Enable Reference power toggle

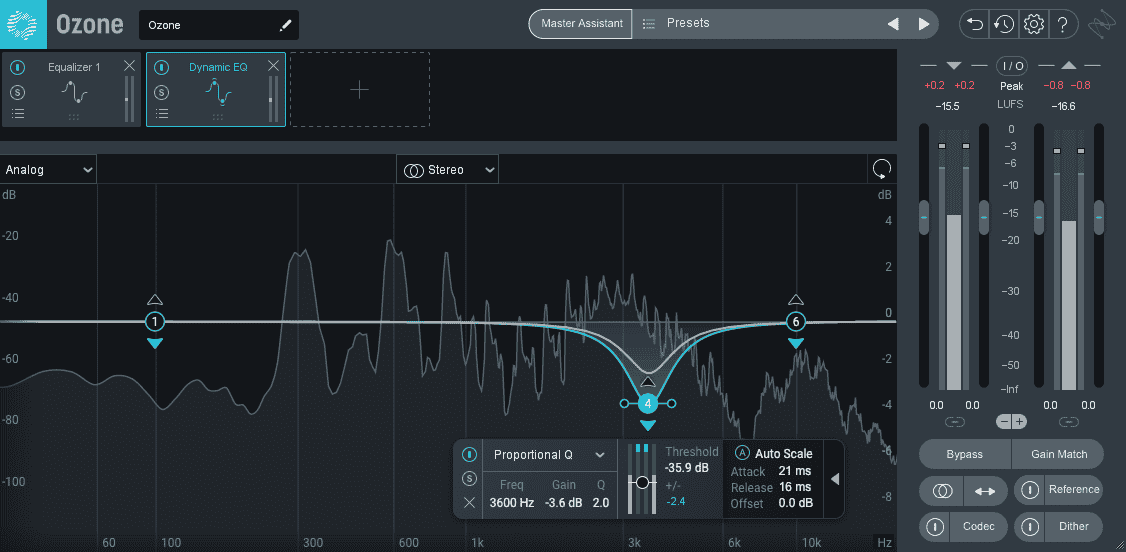pos(1030,490)
